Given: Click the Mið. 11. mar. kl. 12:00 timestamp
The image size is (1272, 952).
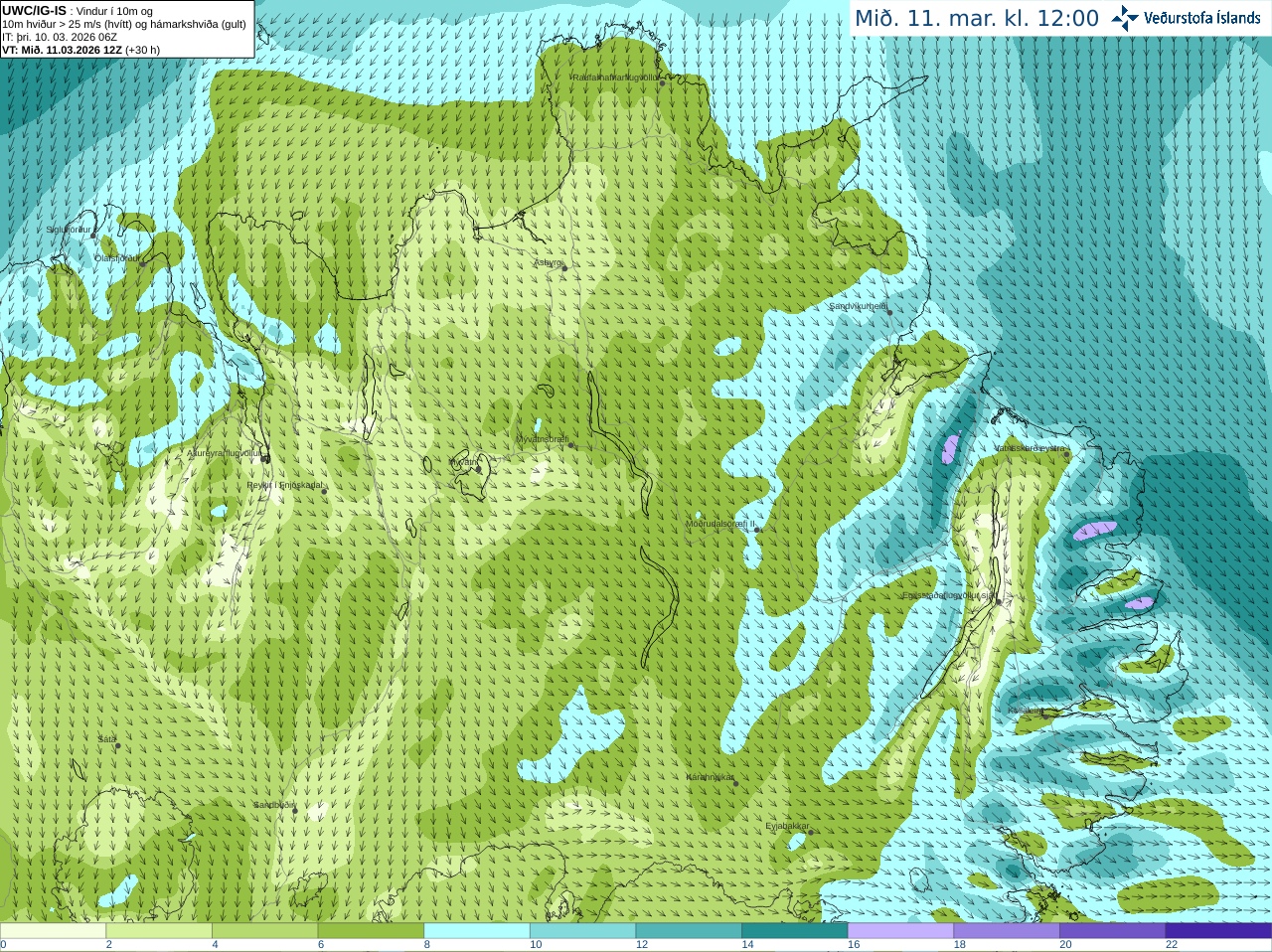Looking at the screenshot, I should point(977,19).
